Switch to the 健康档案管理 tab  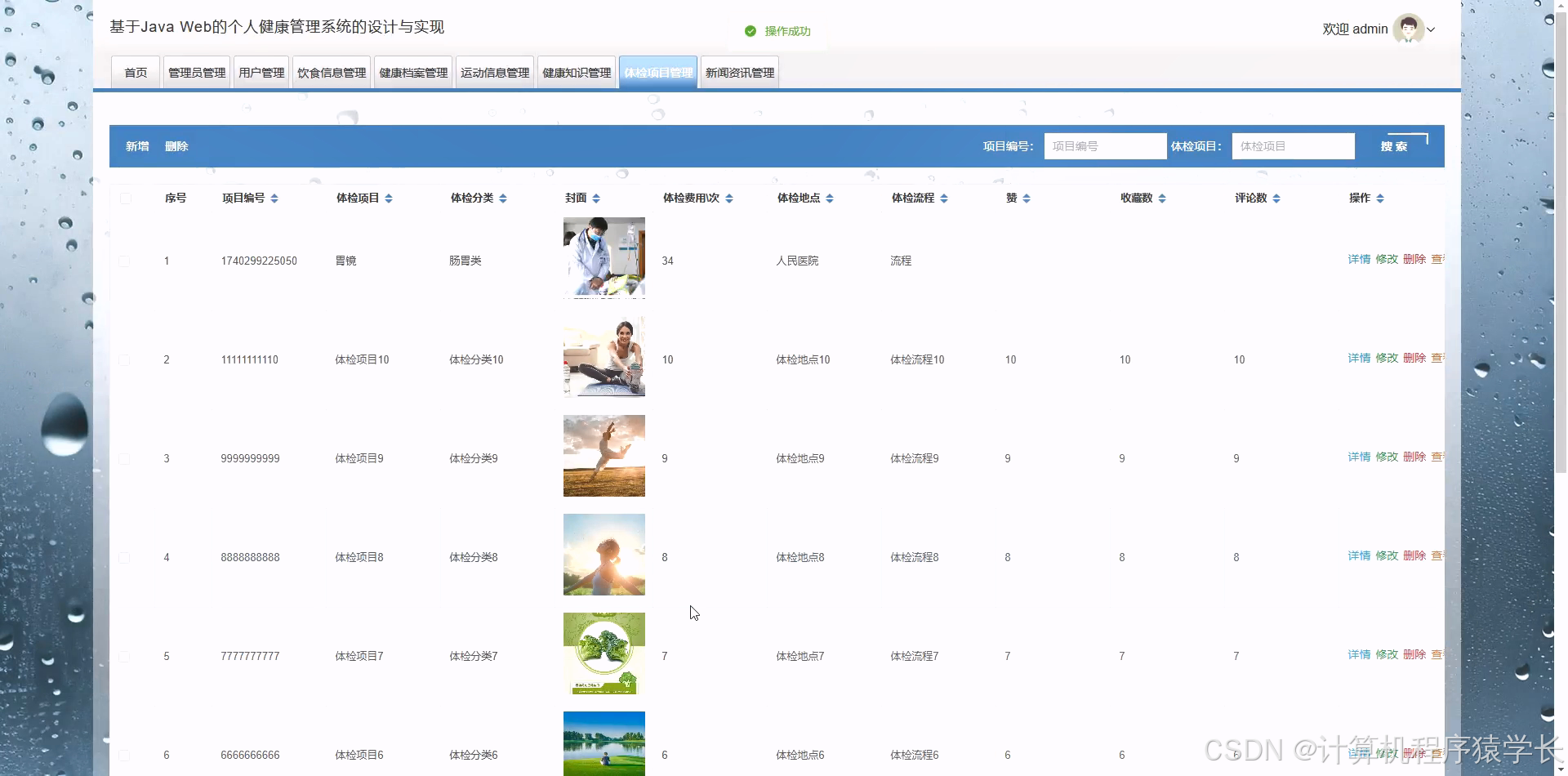[412, 72]
